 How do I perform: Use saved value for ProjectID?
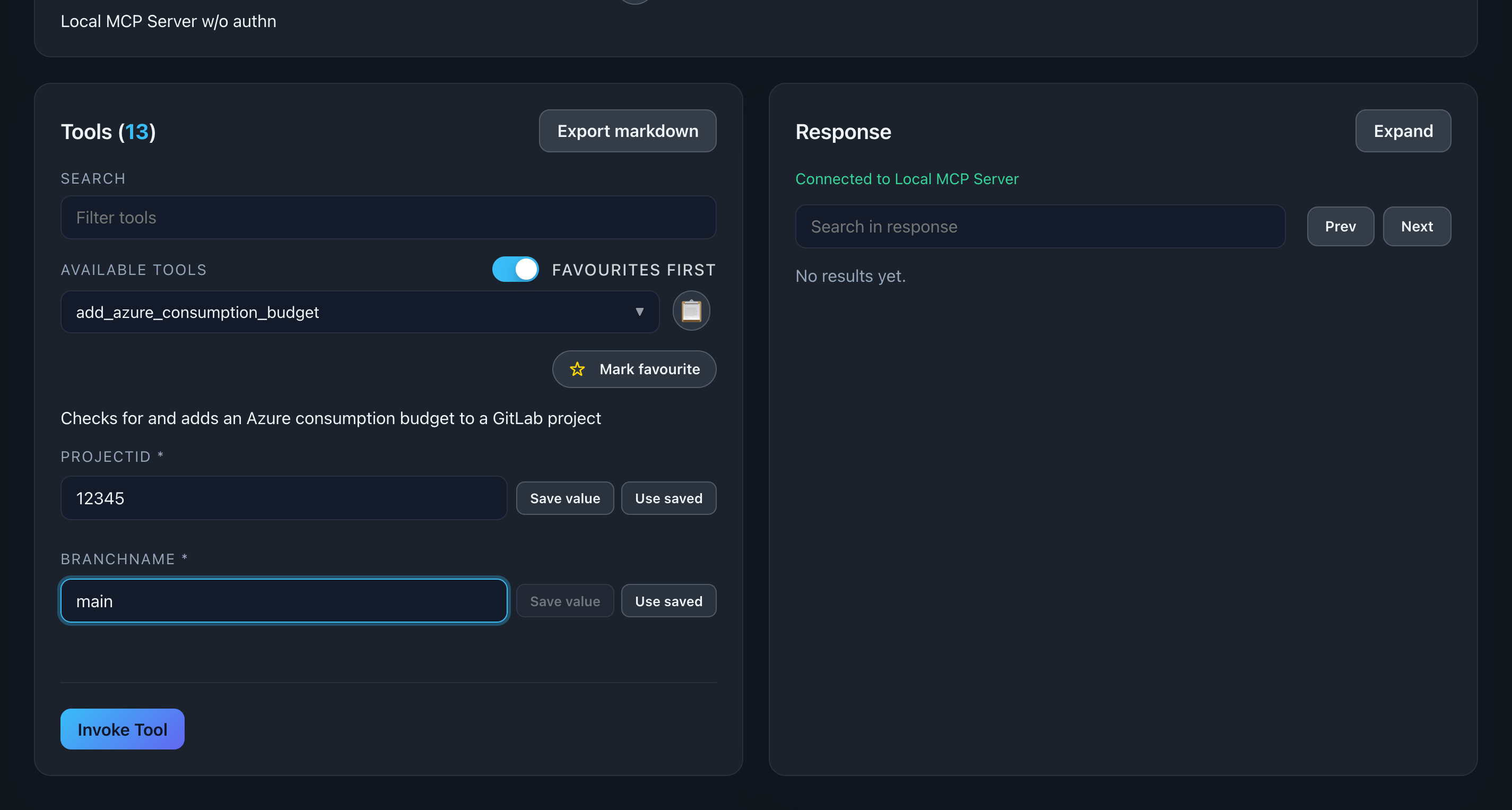click(668, 498)
